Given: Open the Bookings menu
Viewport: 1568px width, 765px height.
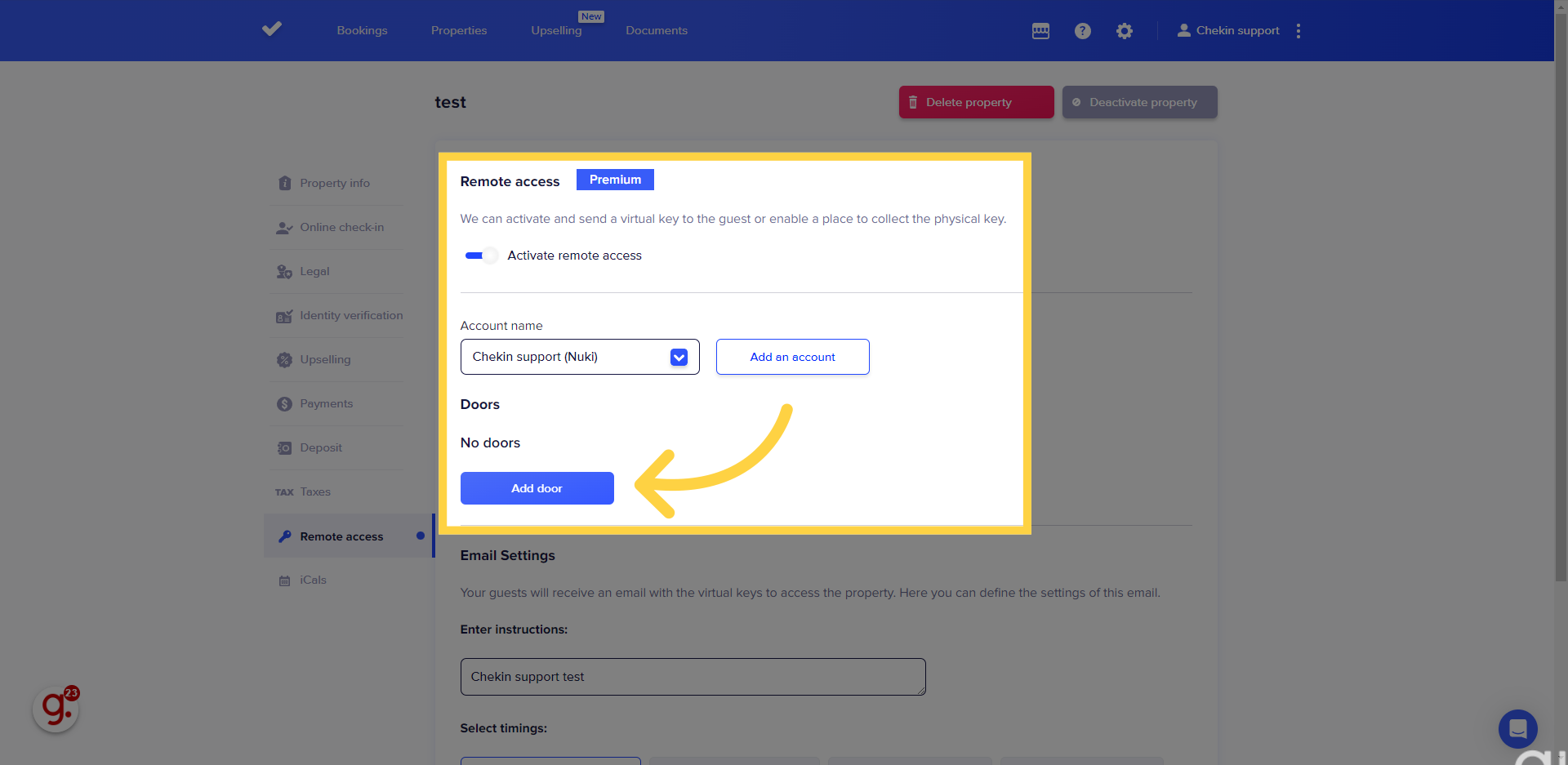Looking at the screenshot, I should [362, 31].
